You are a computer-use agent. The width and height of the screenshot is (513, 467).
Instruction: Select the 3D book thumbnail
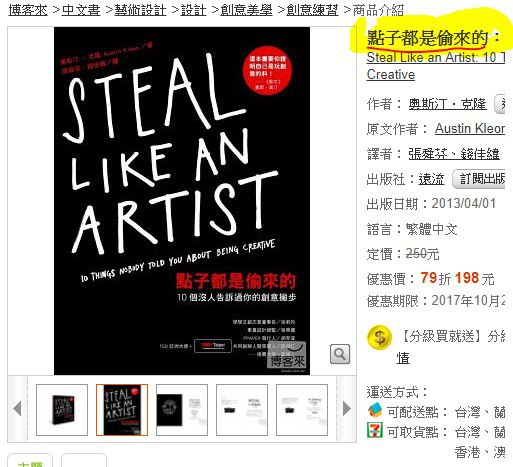[62, 410]
